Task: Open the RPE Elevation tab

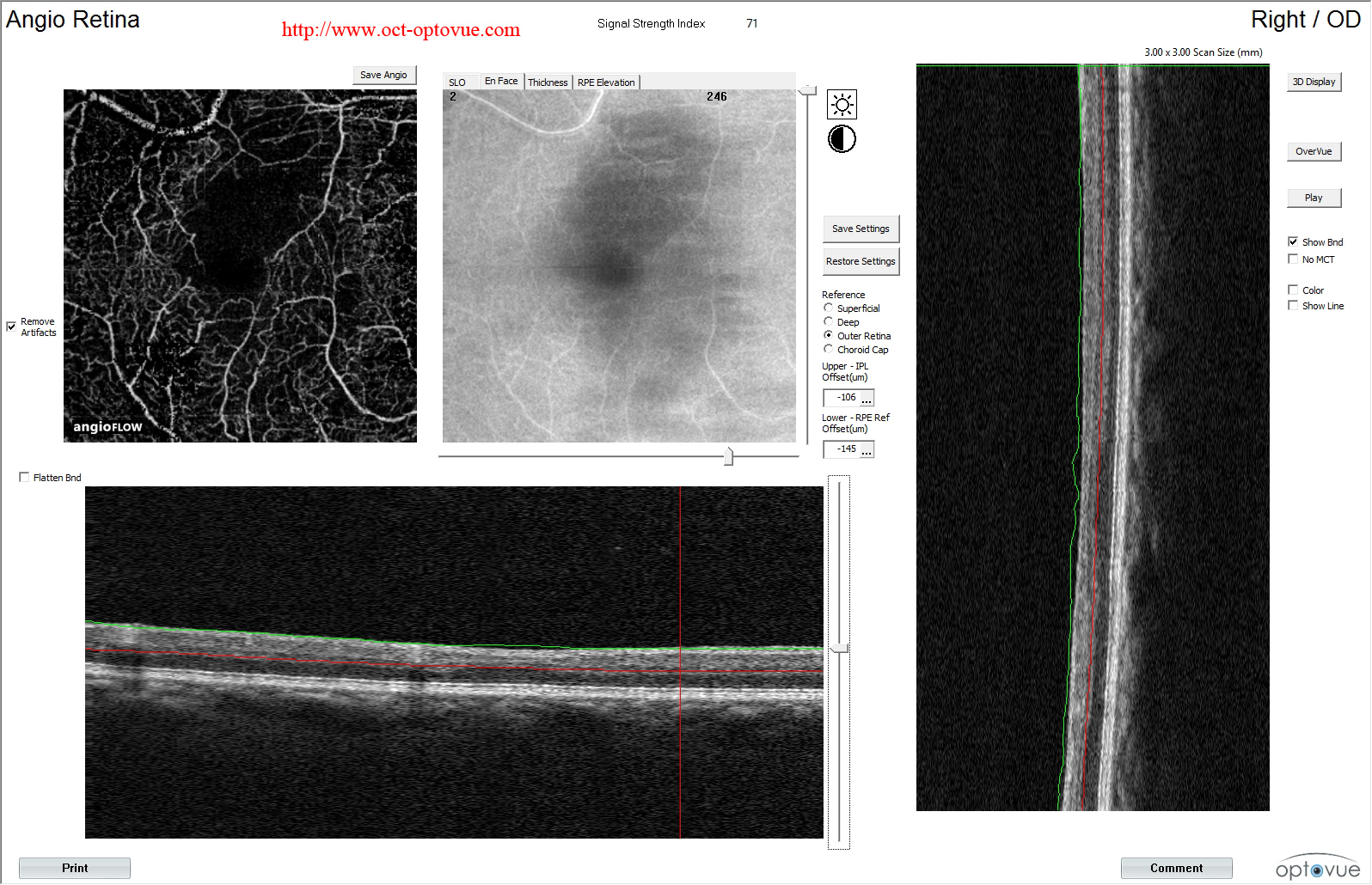Action: (606, 82)
